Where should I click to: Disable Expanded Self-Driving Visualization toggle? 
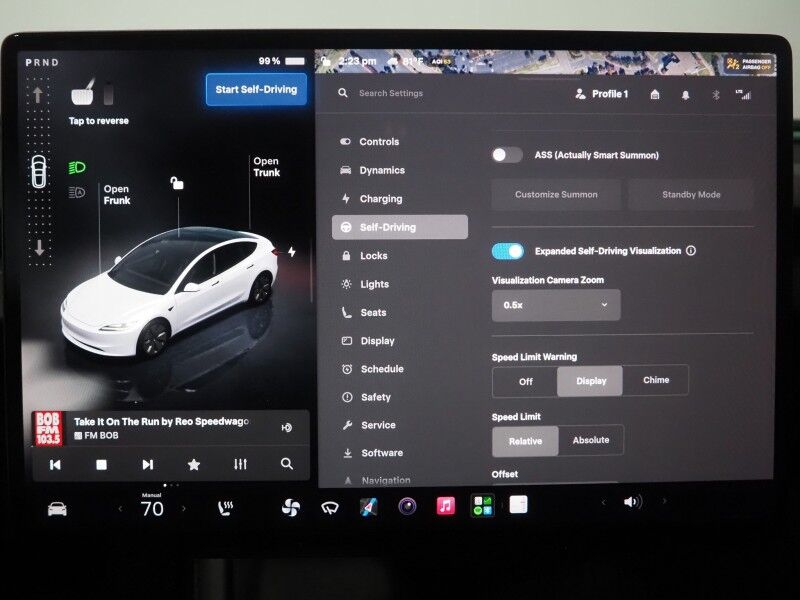[x=508, y=251]
